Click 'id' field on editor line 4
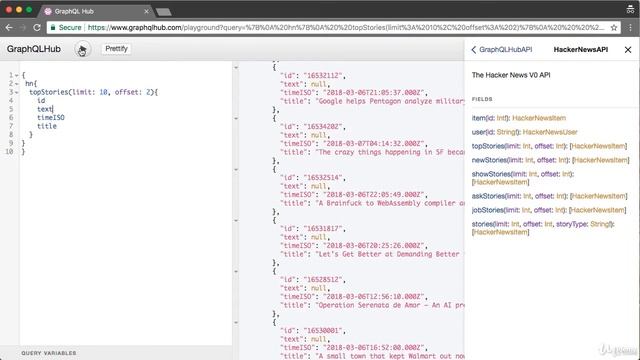Viewport: 640px width, 360px height. 41,100
